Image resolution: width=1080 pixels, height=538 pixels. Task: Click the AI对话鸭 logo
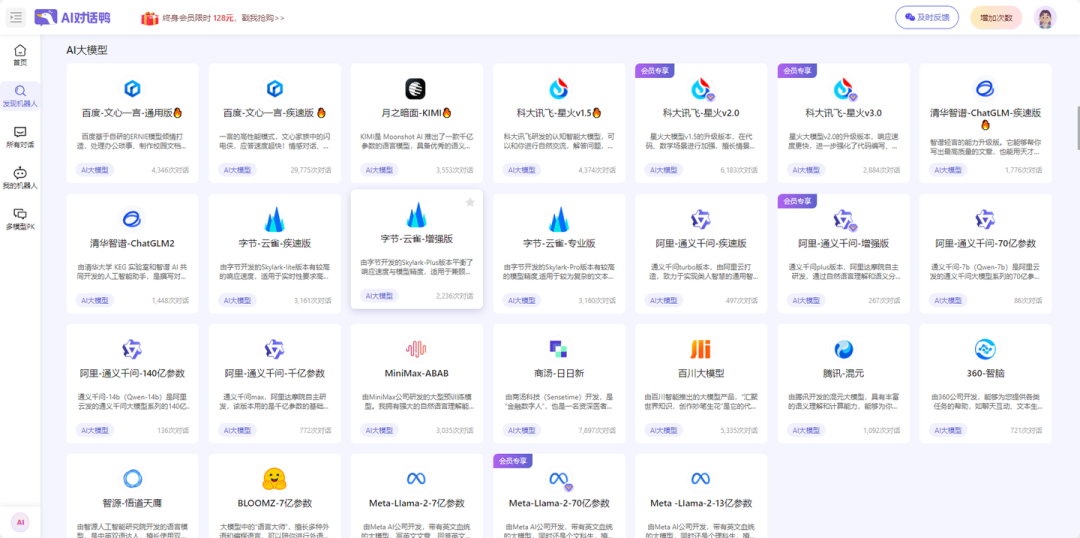pos(73,18)
